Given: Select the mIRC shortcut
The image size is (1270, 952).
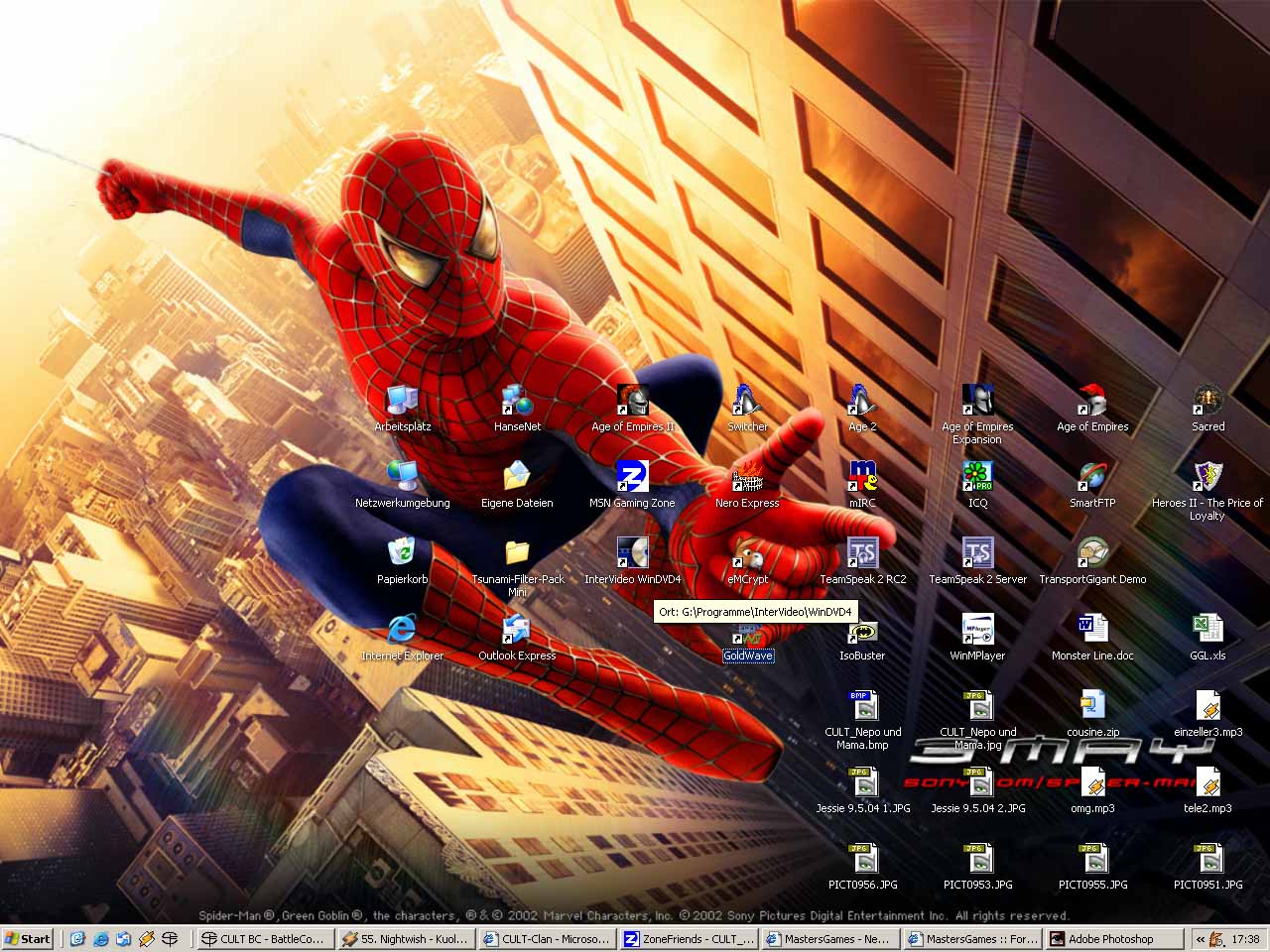Looking at the screenshot, I should click(862, 485).
